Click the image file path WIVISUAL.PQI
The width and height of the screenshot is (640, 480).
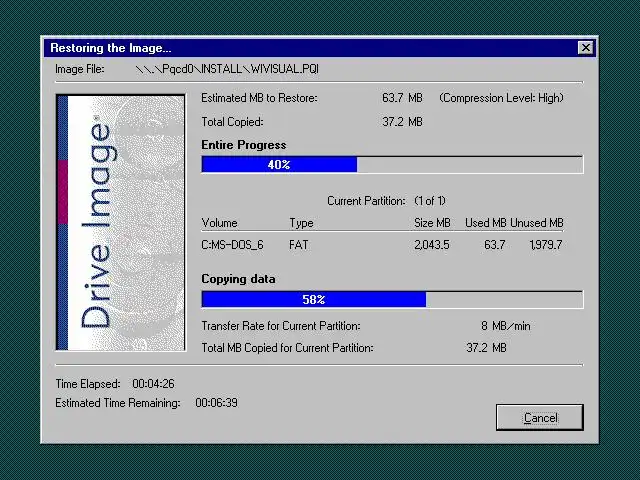[x=227, y=69]
